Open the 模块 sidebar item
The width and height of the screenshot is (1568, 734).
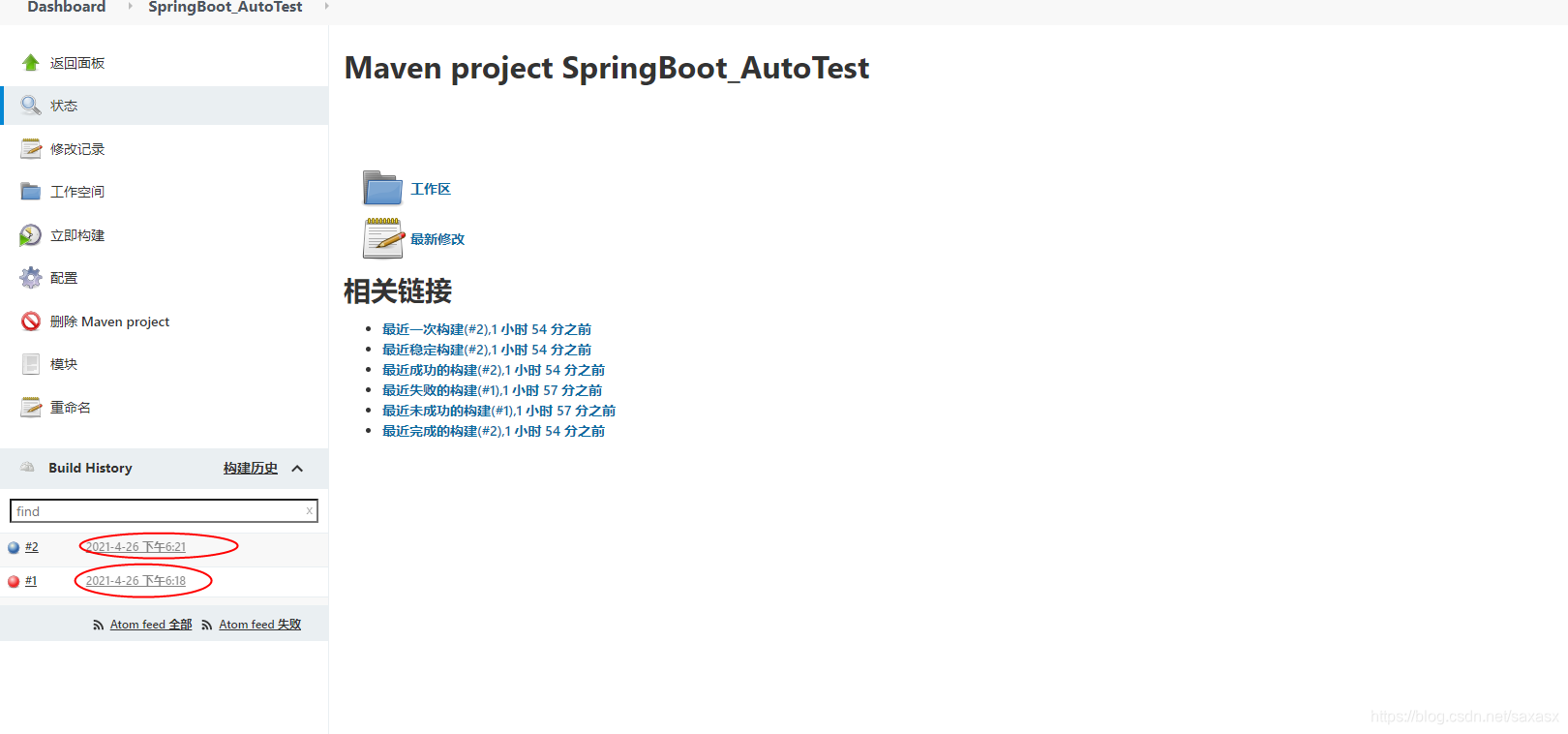64,364
